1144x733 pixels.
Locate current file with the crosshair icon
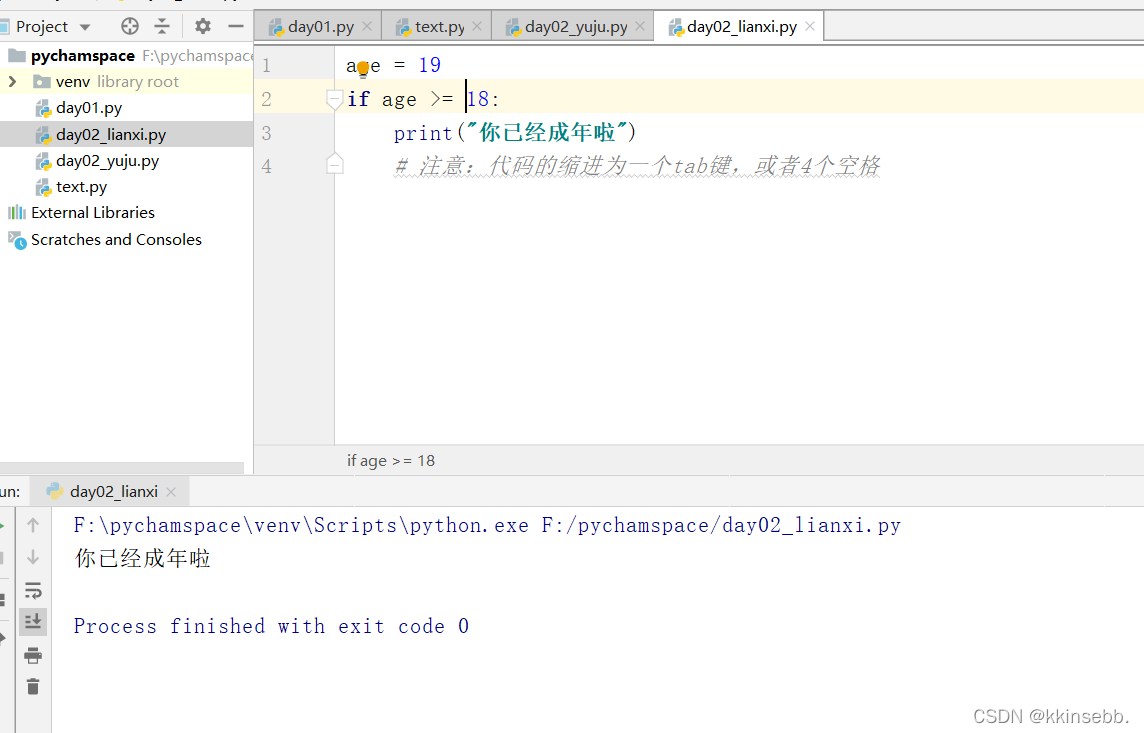(129, 26)
